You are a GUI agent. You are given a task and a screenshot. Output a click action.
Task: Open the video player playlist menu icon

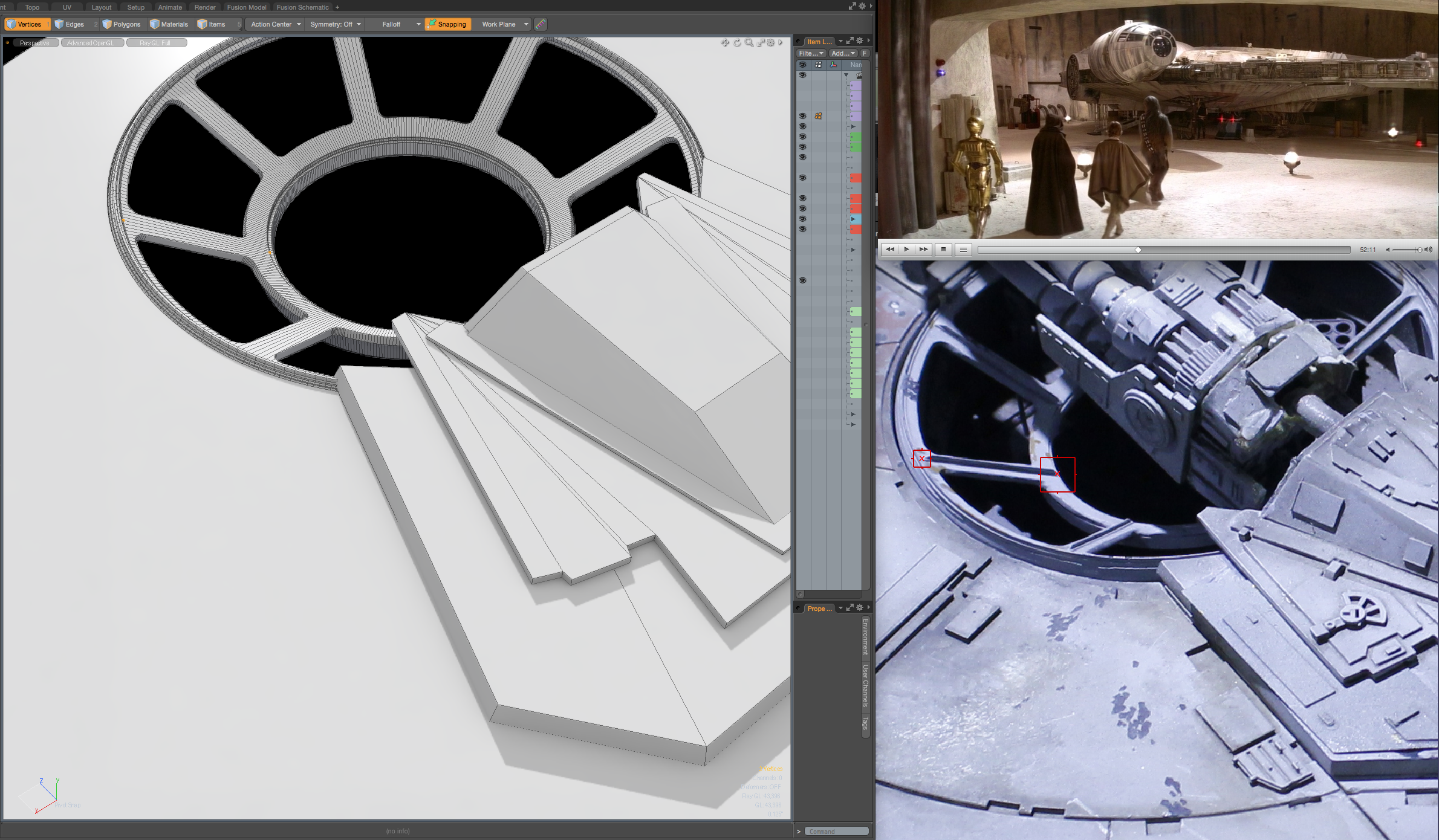[963, 249]
